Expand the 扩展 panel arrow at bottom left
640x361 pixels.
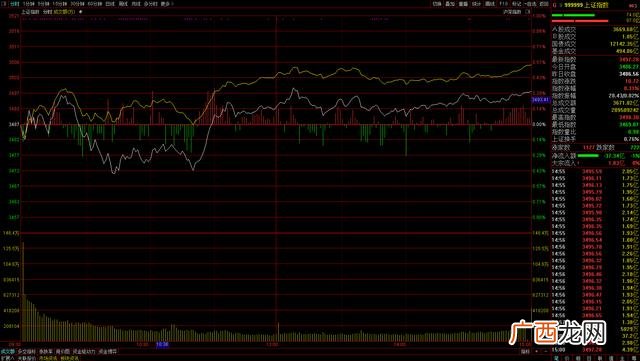tap(8, 358)
